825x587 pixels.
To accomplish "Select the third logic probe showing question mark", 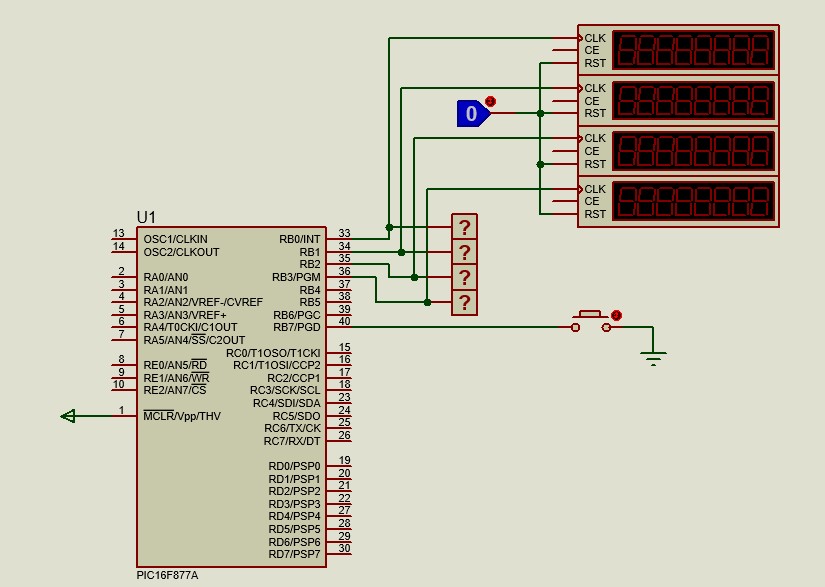I will (x=465, y=277).
